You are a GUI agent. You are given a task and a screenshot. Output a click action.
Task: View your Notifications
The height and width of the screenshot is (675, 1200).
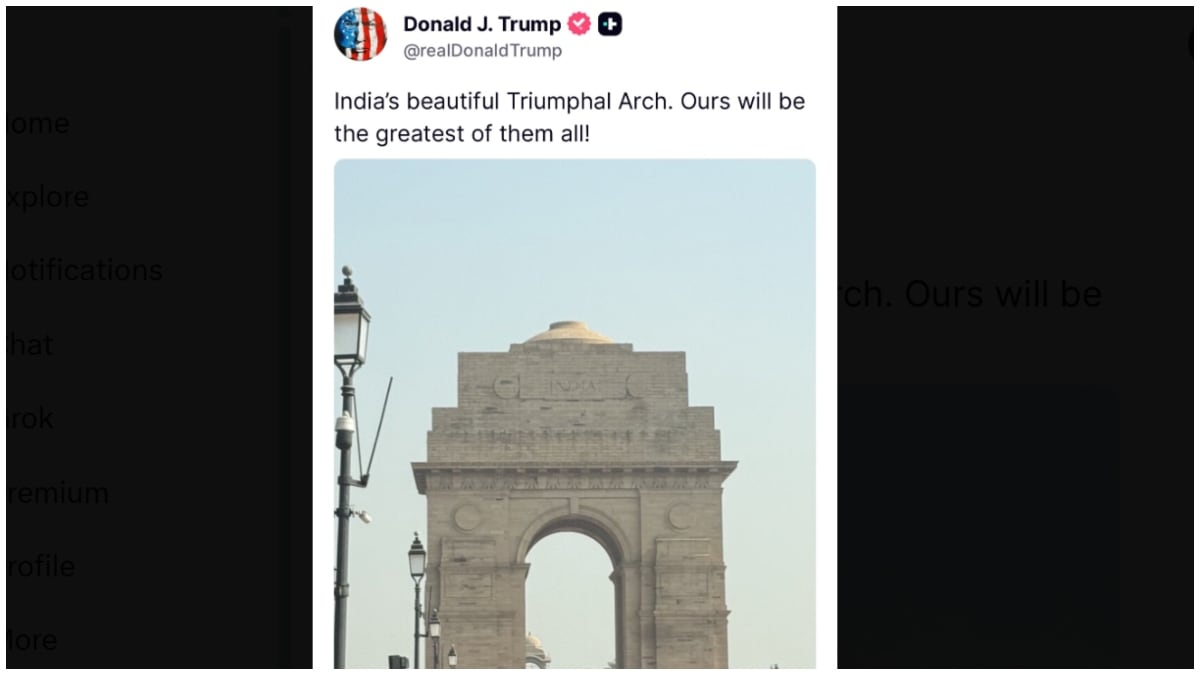(x=80, y=270)
